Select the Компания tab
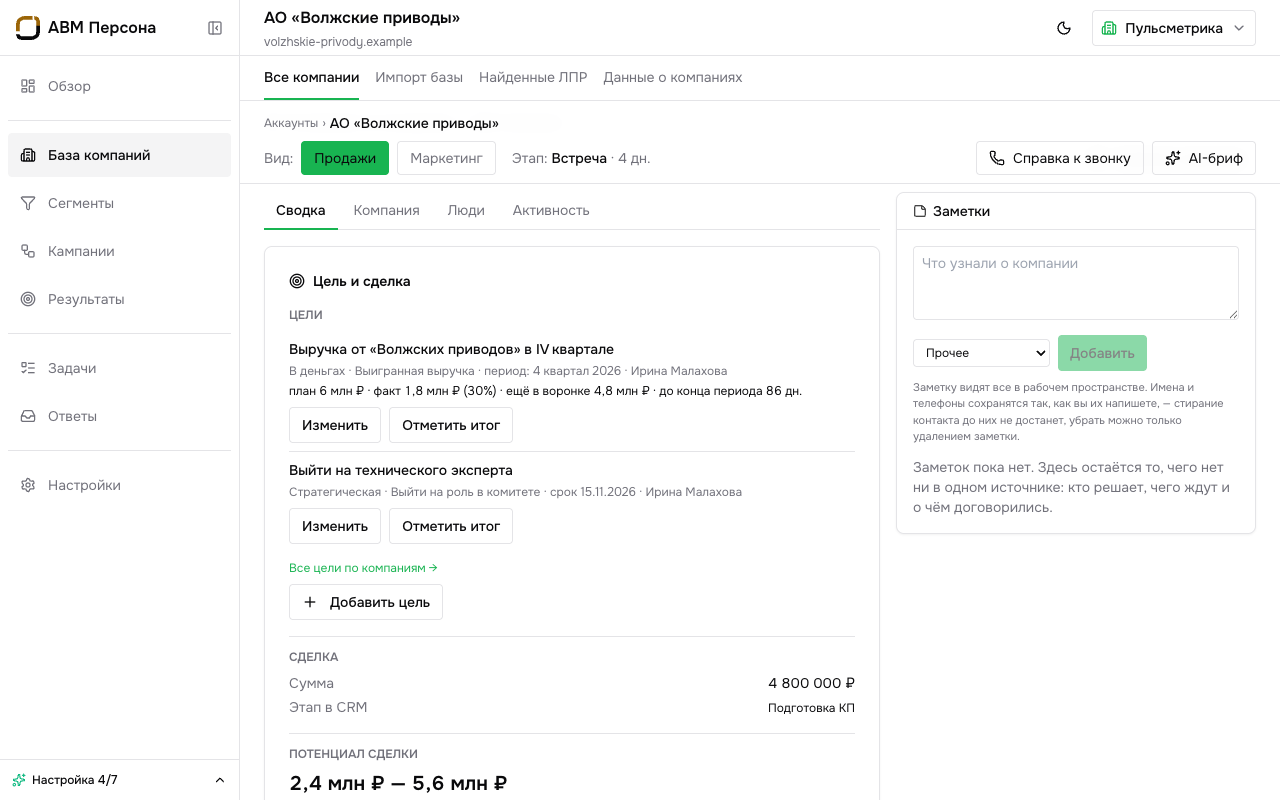 386,210
